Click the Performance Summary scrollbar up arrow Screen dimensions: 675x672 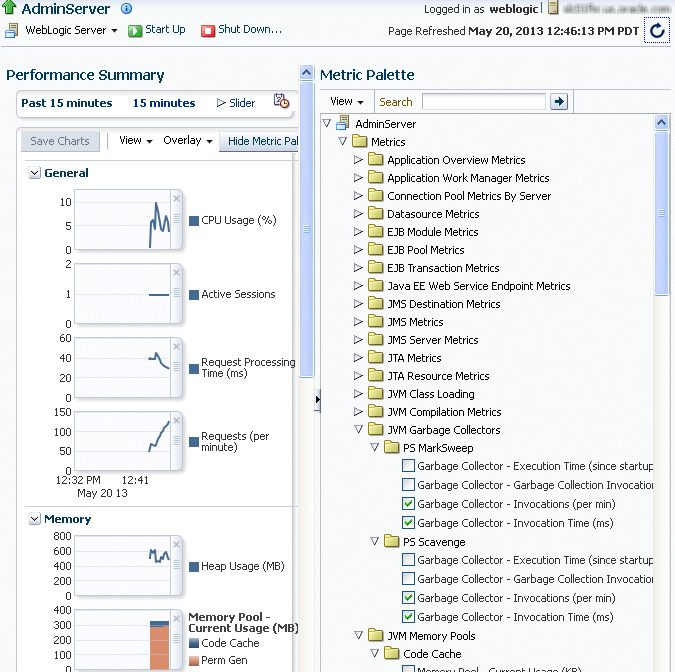[x=306, y=72]
